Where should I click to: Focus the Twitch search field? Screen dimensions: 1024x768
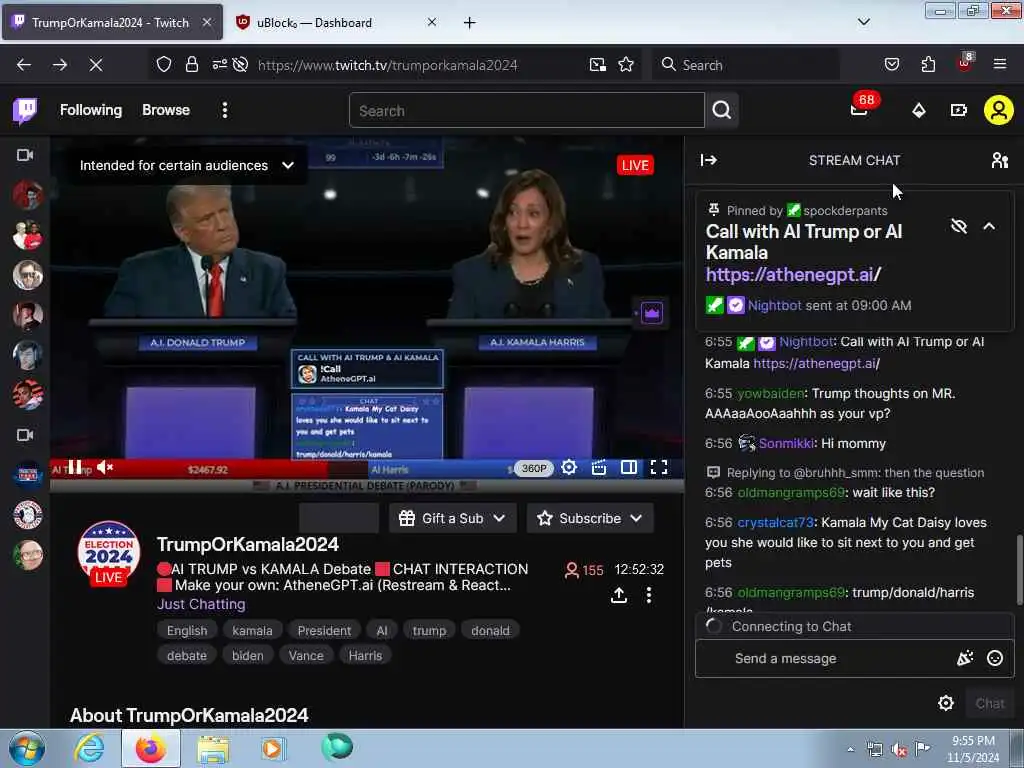point(526,110)
